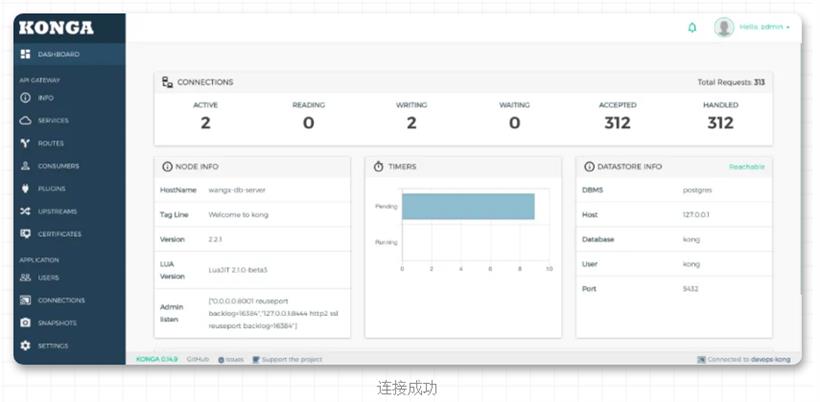Click the Connections panel header icon

(167, 82)
